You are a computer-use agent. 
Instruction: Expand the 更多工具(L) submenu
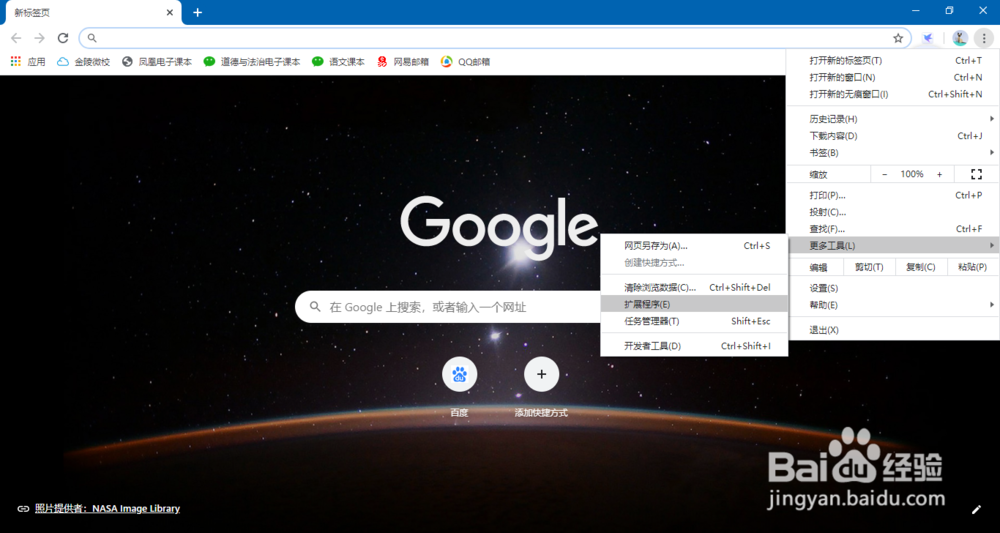(893, 245)
